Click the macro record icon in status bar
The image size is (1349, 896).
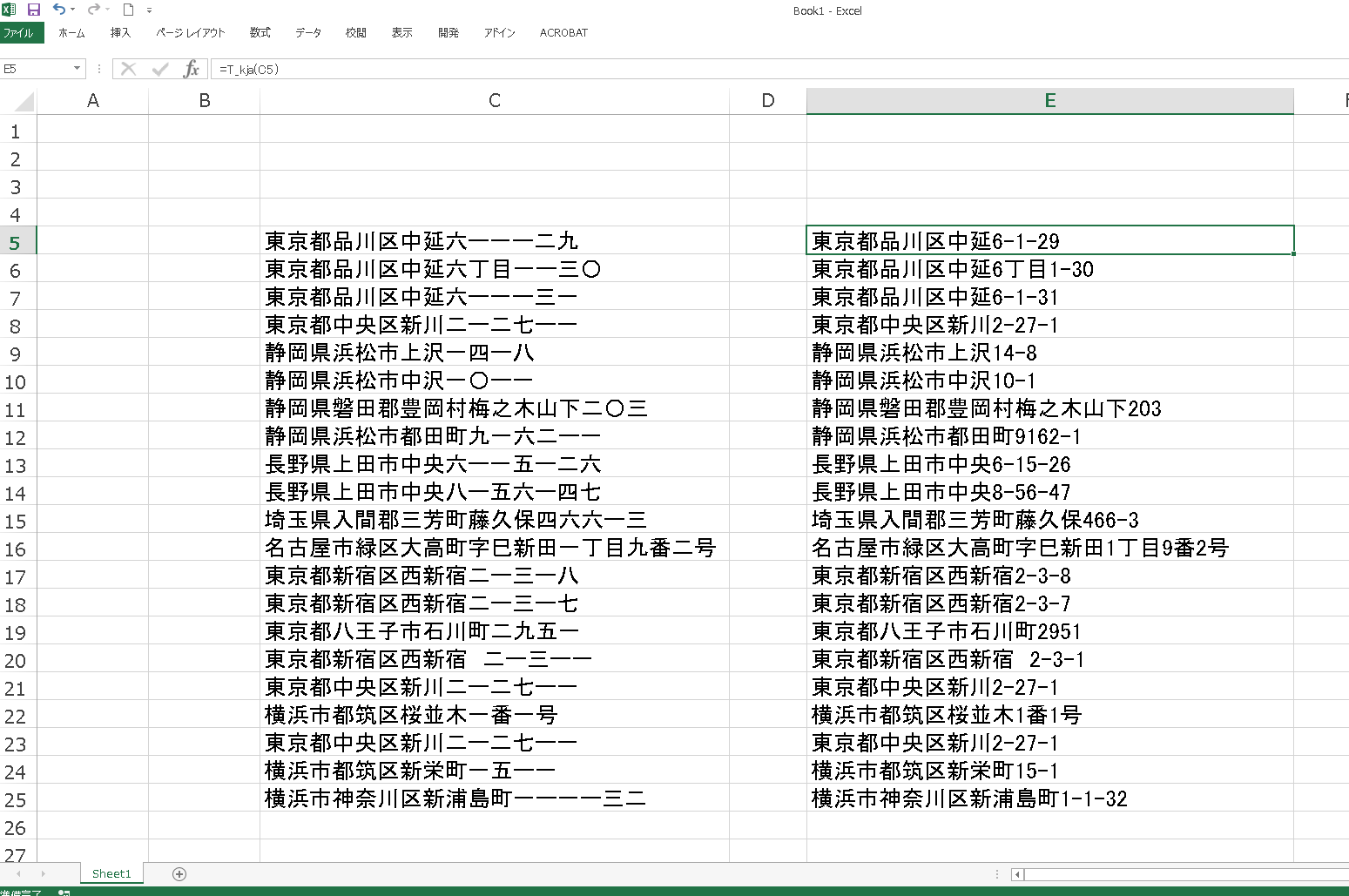point(64,892)
